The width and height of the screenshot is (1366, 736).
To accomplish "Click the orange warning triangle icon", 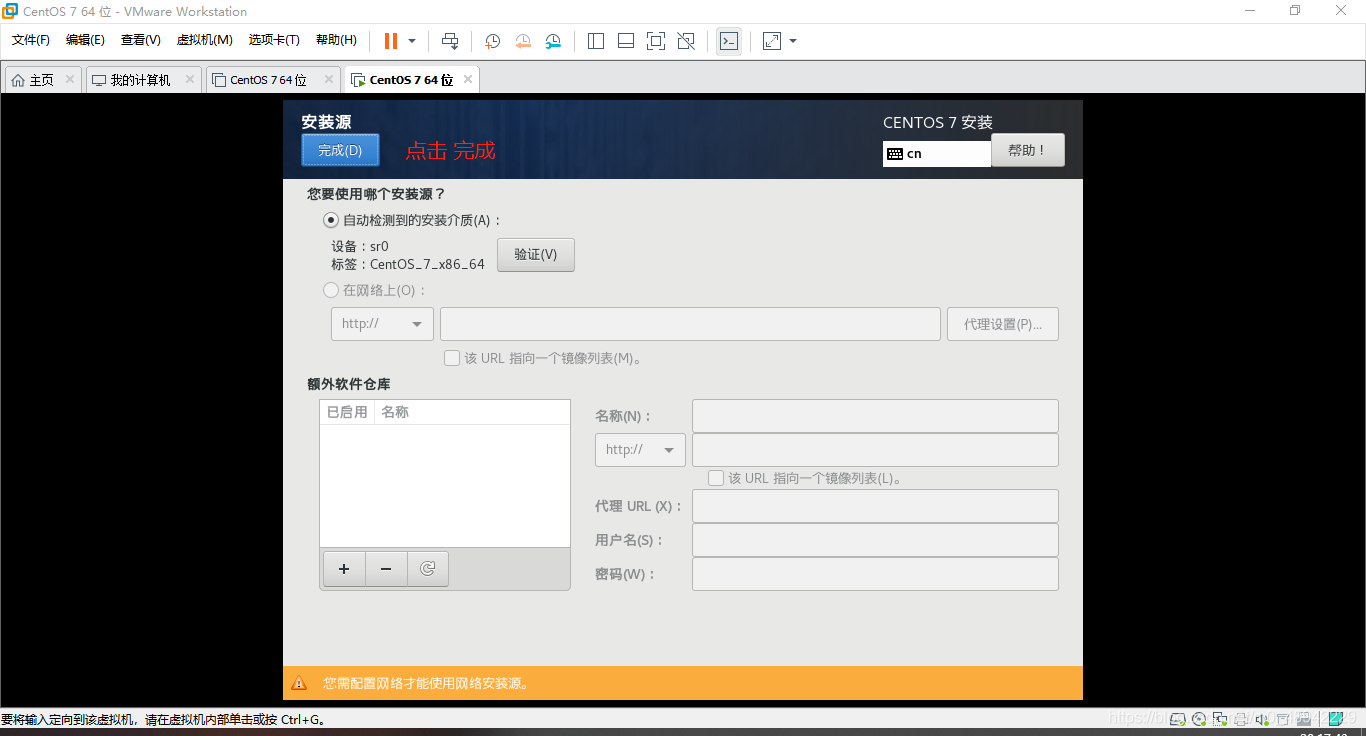I will point(299,683).
